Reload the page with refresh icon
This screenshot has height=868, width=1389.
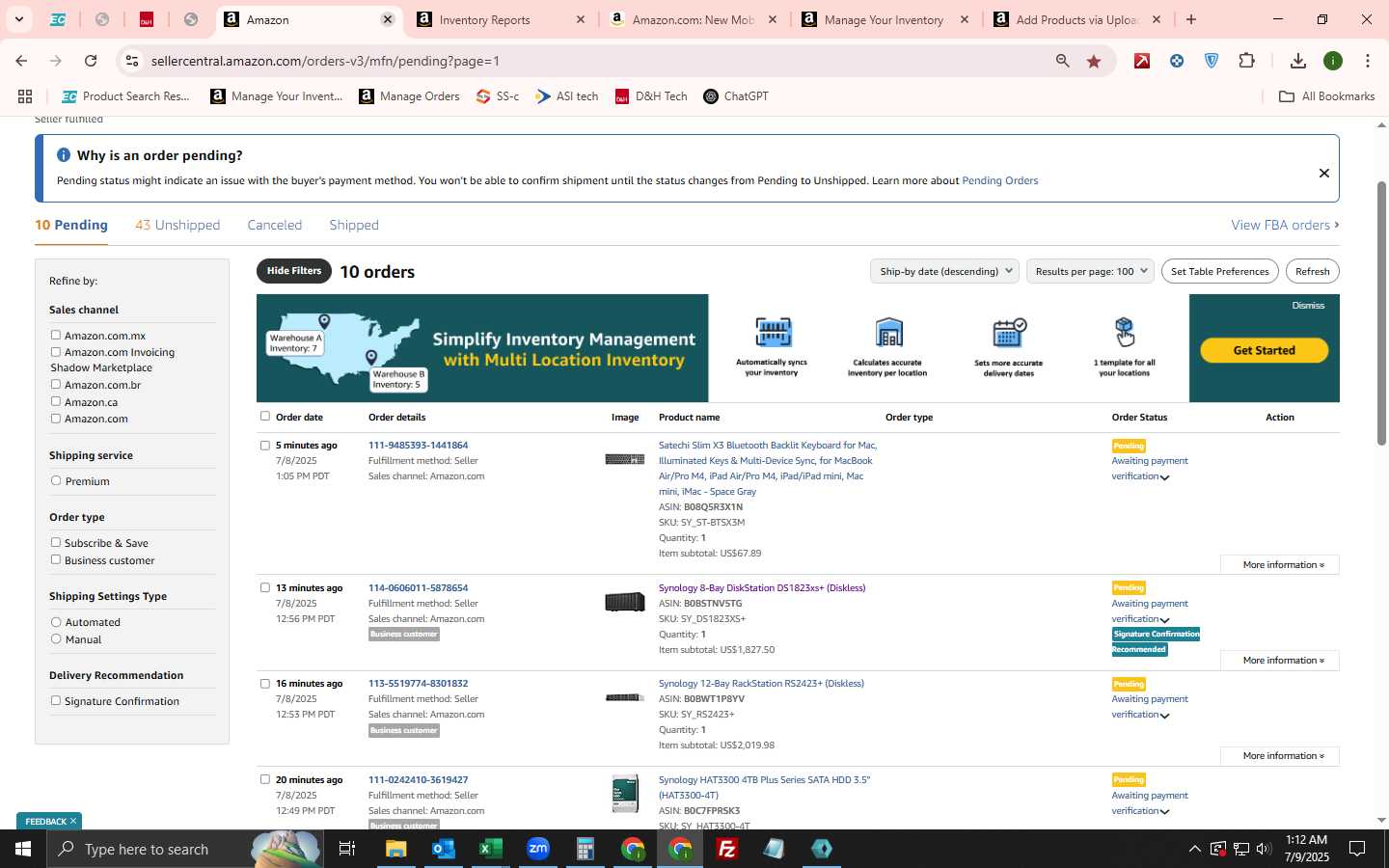[91, 61]
